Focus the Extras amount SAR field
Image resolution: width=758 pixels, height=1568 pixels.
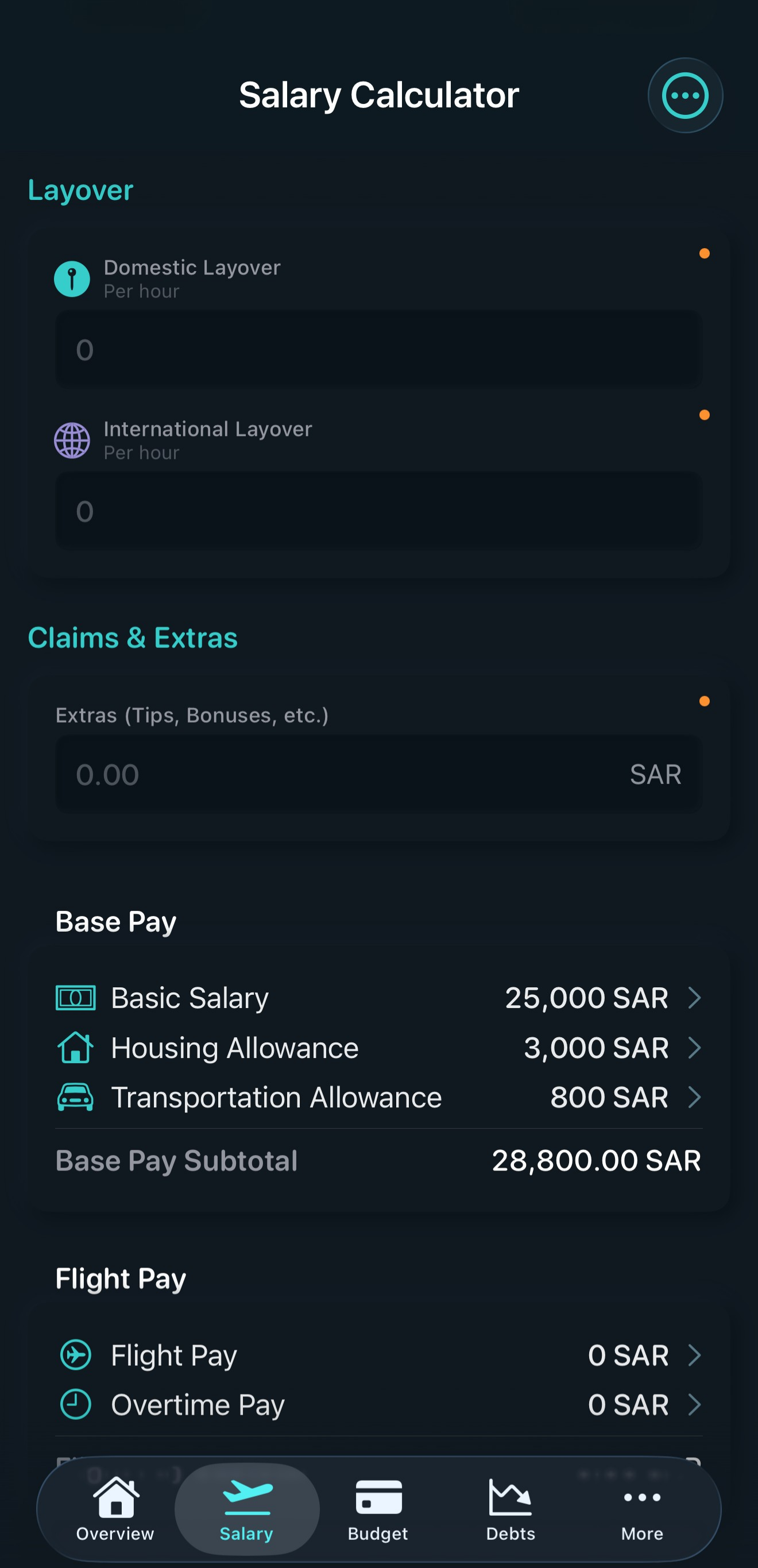tap(347, 774)
